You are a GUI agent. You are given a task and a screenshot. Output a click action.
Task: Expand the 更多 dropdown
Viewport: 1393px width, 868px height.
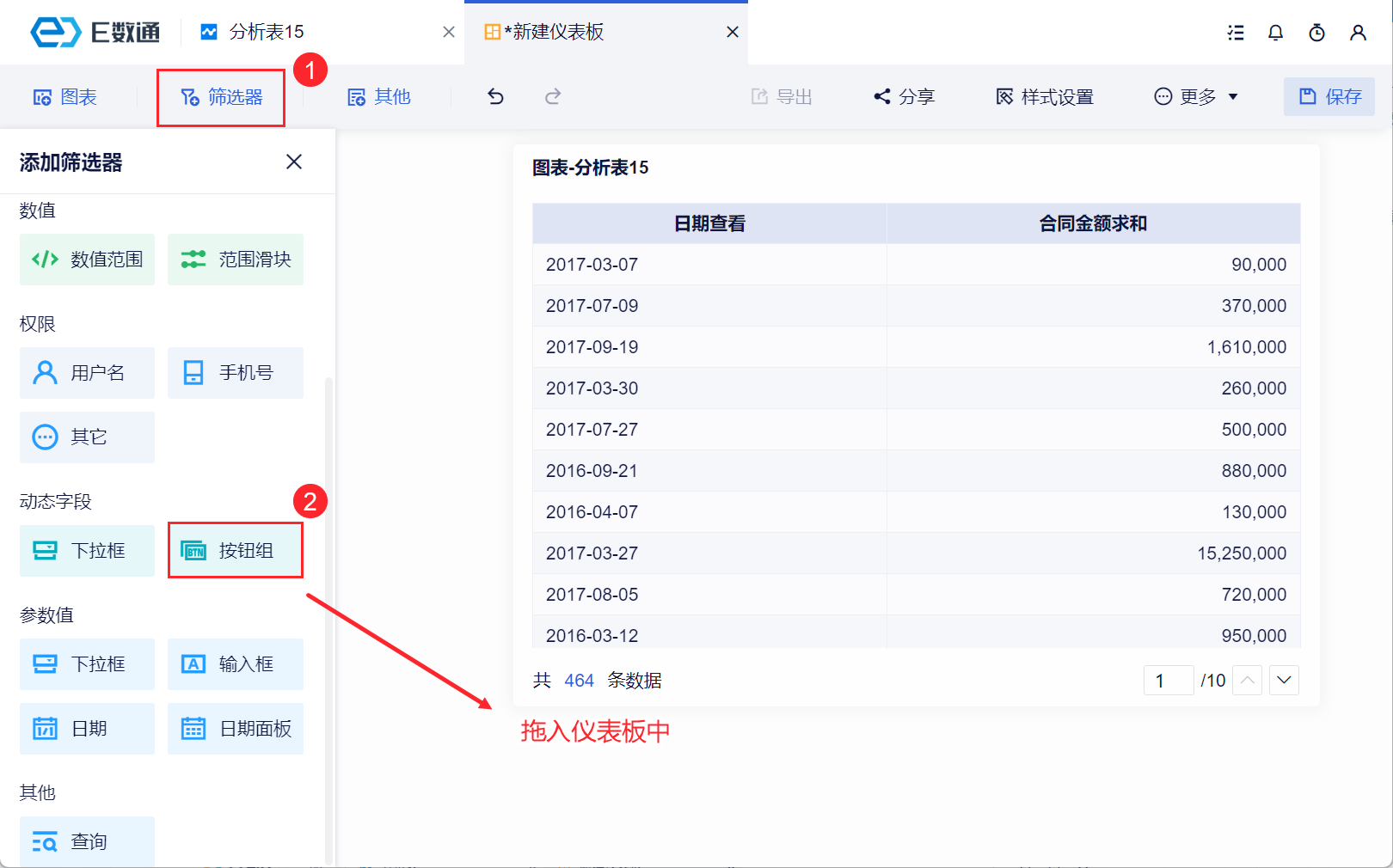click(x=1196, y=97)
